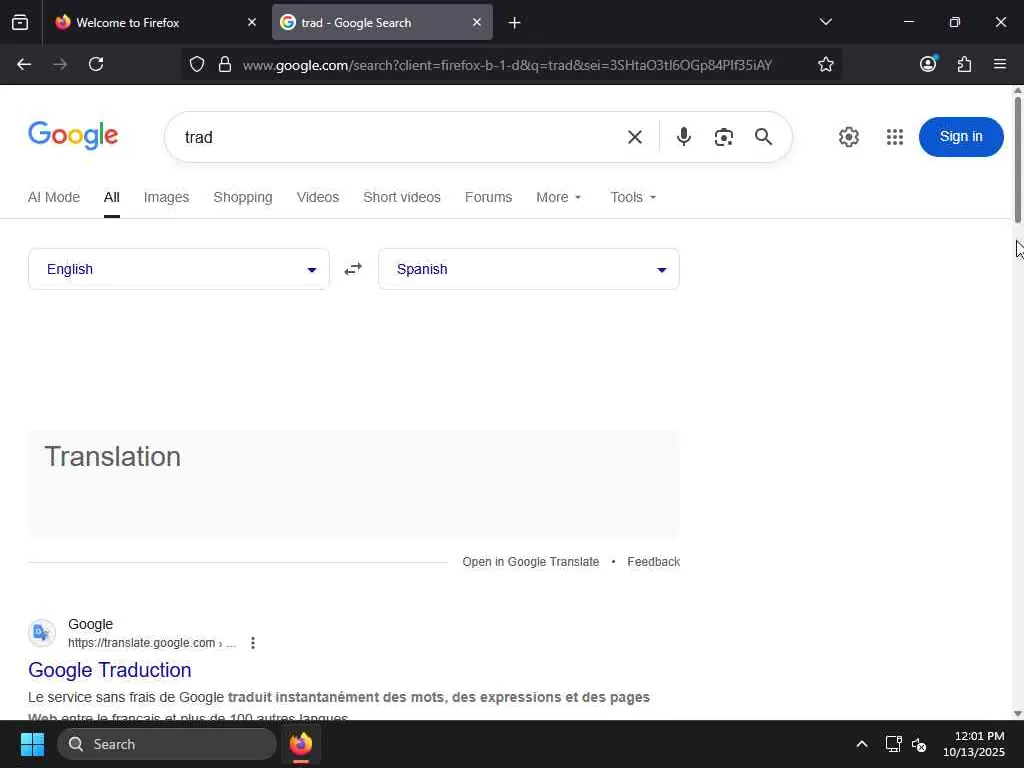Click the page vertical scrollbar thumb
Viewport: 1024px width, 768px height.
click(1017, 159)
